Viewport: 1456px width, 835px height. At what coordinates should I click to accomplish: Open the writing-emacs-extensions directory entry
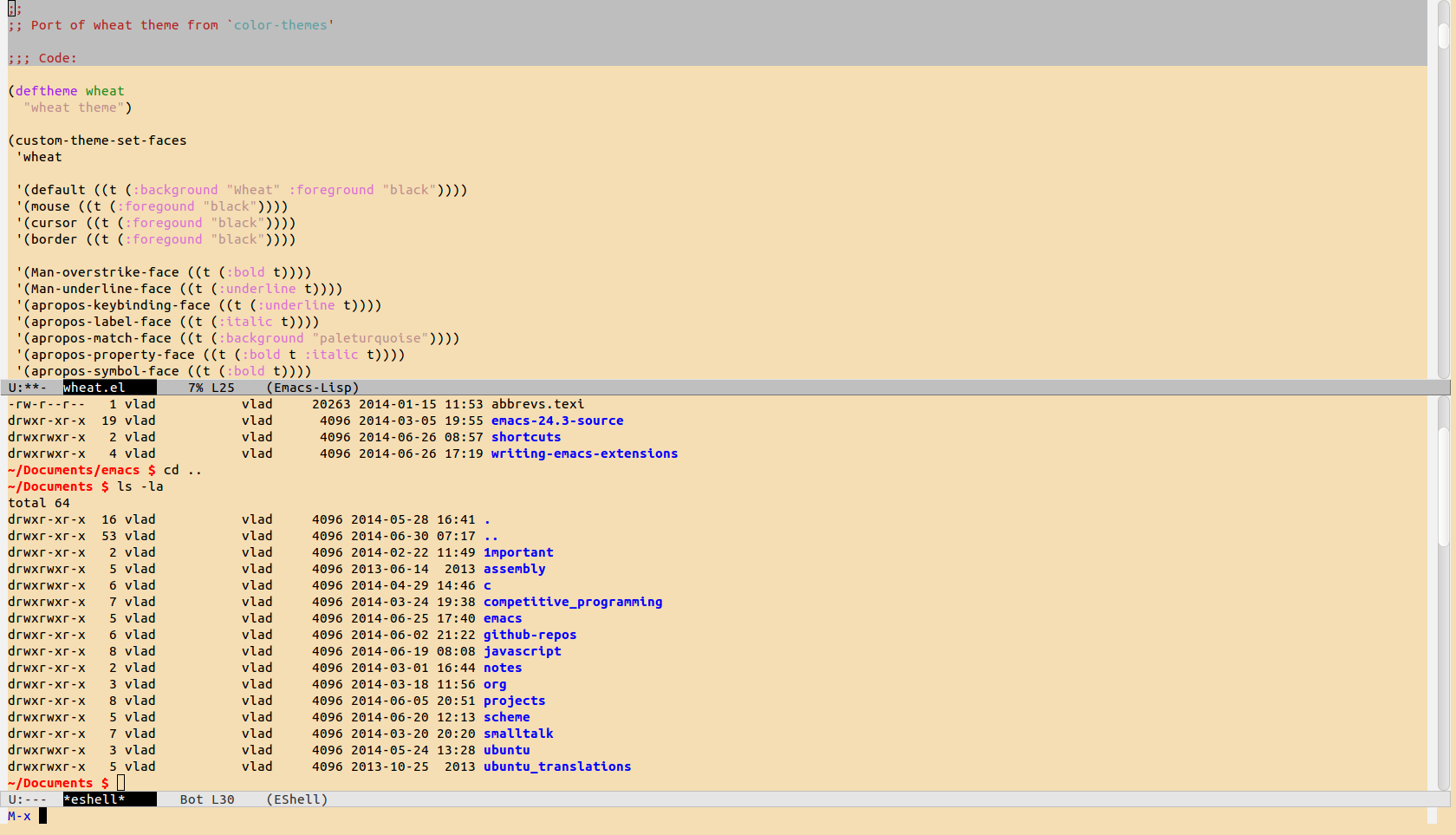point(585,453)
